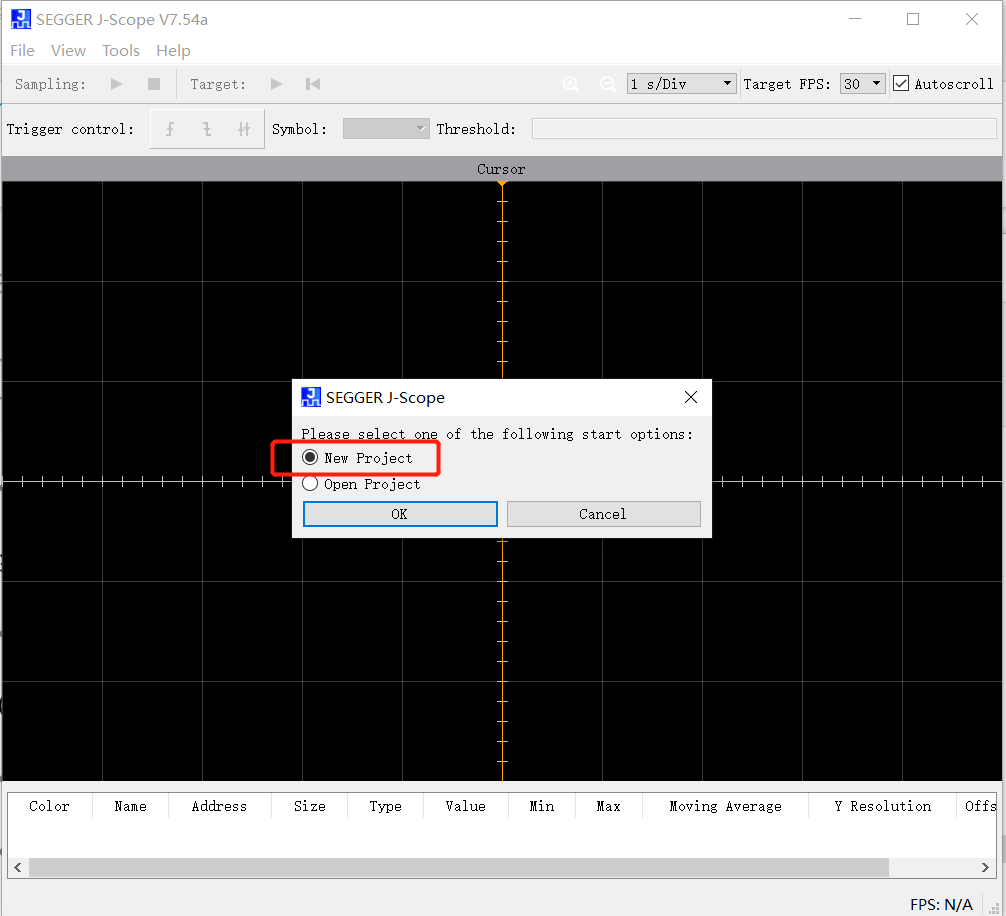
Task: Click the zoom in magnifier icon
Action: coord(571,84)
